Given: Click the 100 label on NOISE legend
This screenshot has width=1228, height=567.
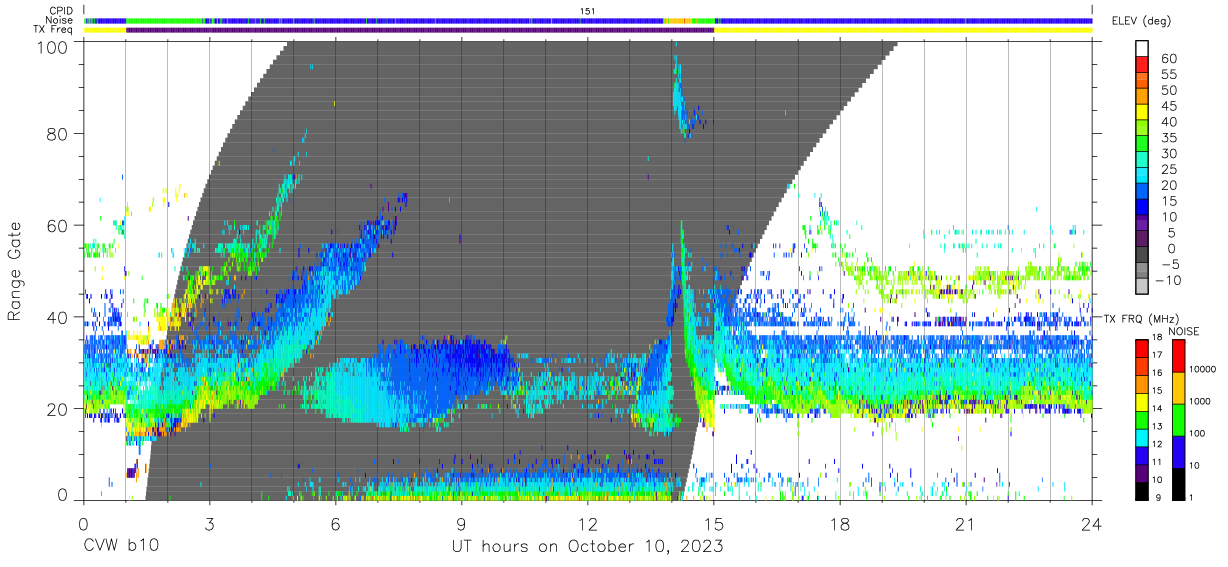Looking at the screenshot, I should [x=1196, y=433].
